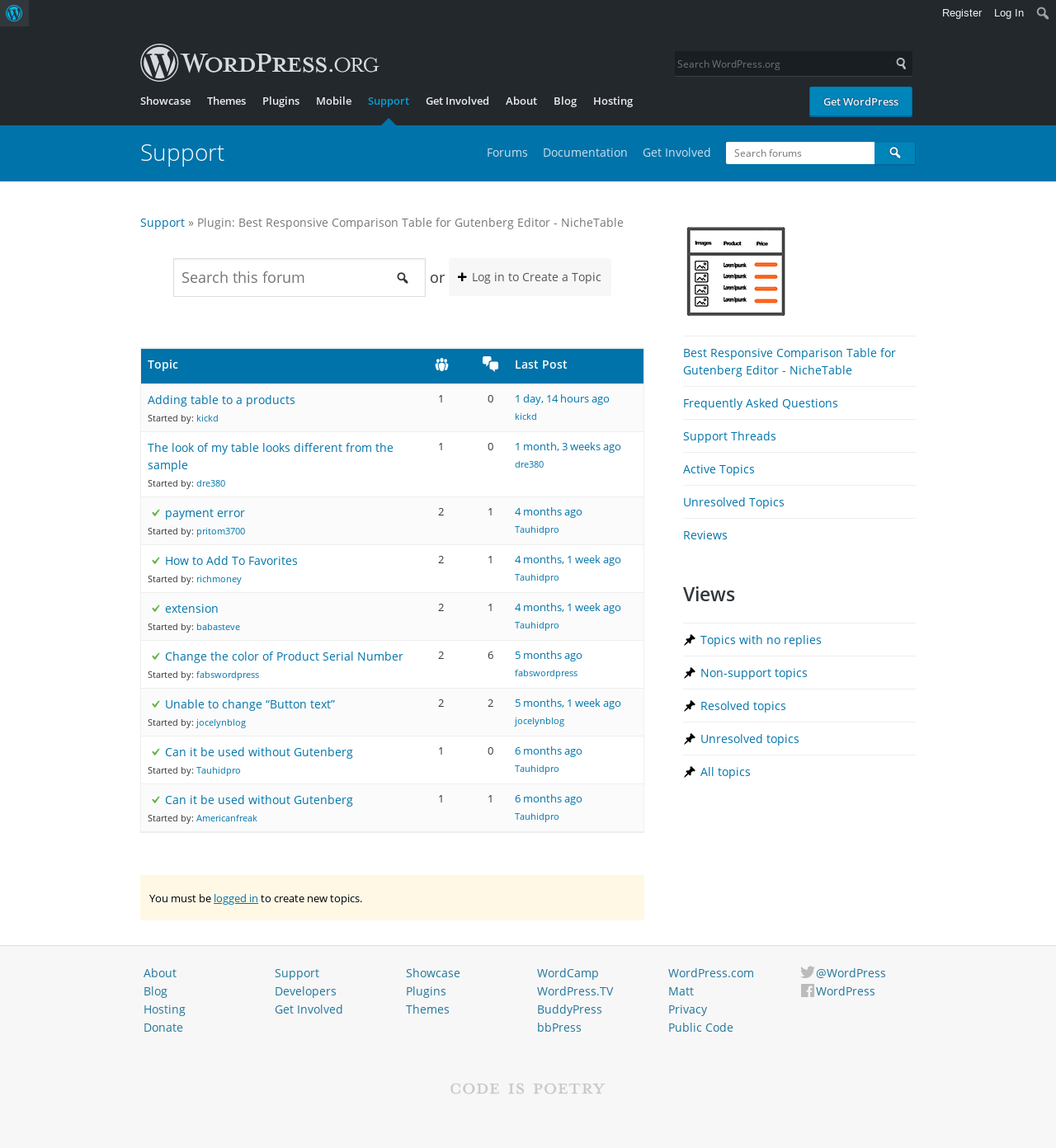Submit the WordPress.org search magnifier icon
The image size is (1056, 1148).
[901, 64]
